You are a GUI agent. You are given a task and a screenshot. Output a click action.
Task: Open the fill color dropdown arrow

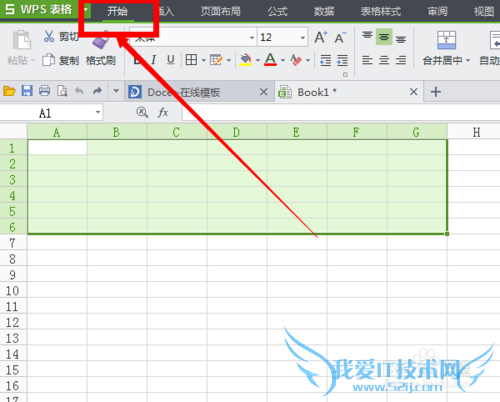click(x=258, y=61)
